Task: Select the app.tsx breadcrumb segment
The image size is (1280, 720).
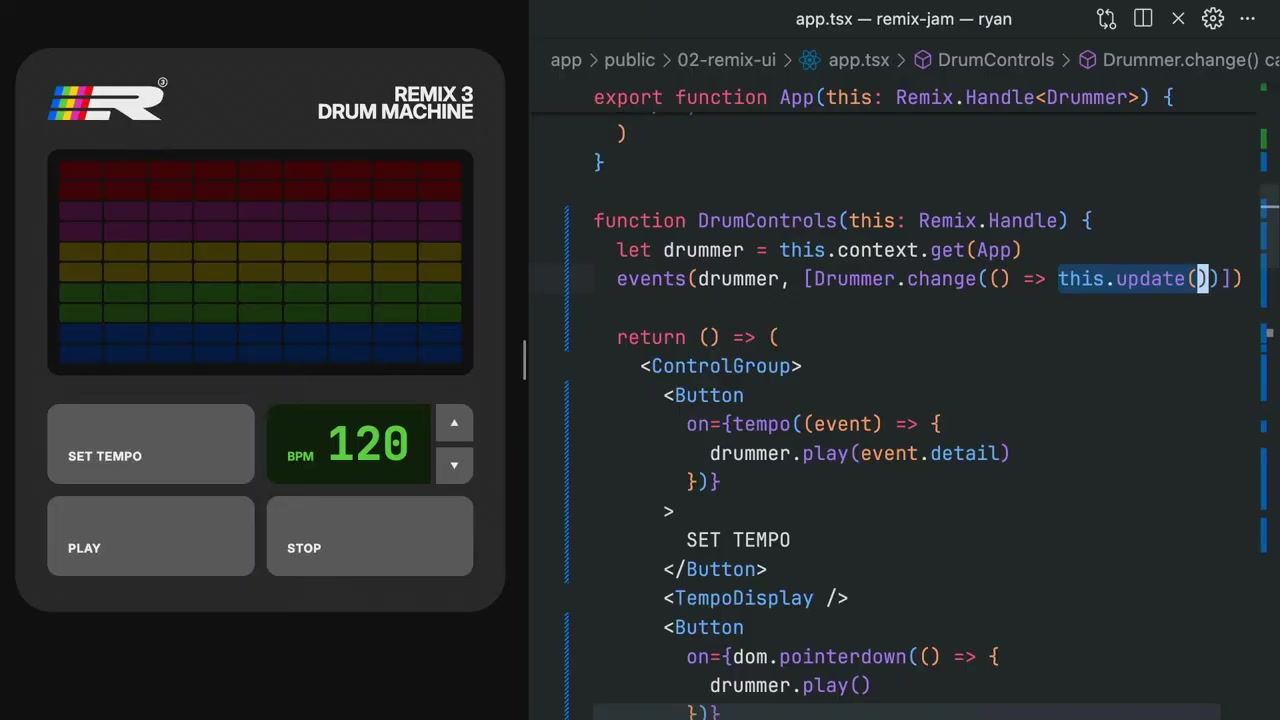Action: (x=858, y=60)
